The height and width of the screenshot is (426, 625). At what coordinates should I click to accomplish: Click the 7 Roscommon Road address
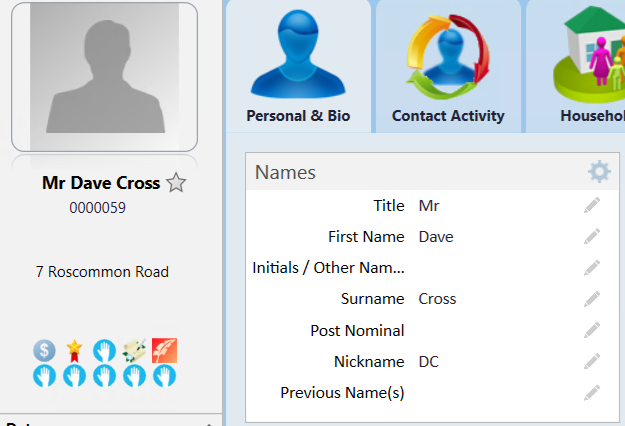coord(102,272)
